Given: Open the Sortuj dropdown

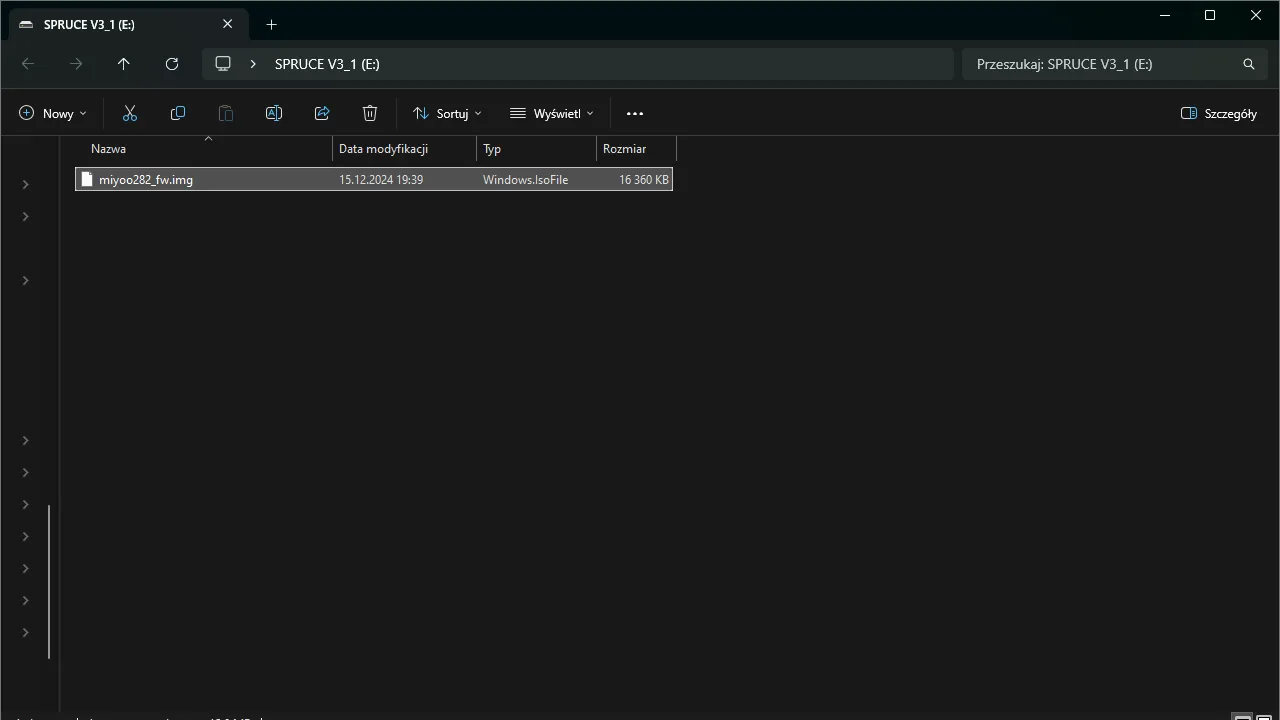Looking at the screenshot, I should pyautogui.click(x=447, y=113).
